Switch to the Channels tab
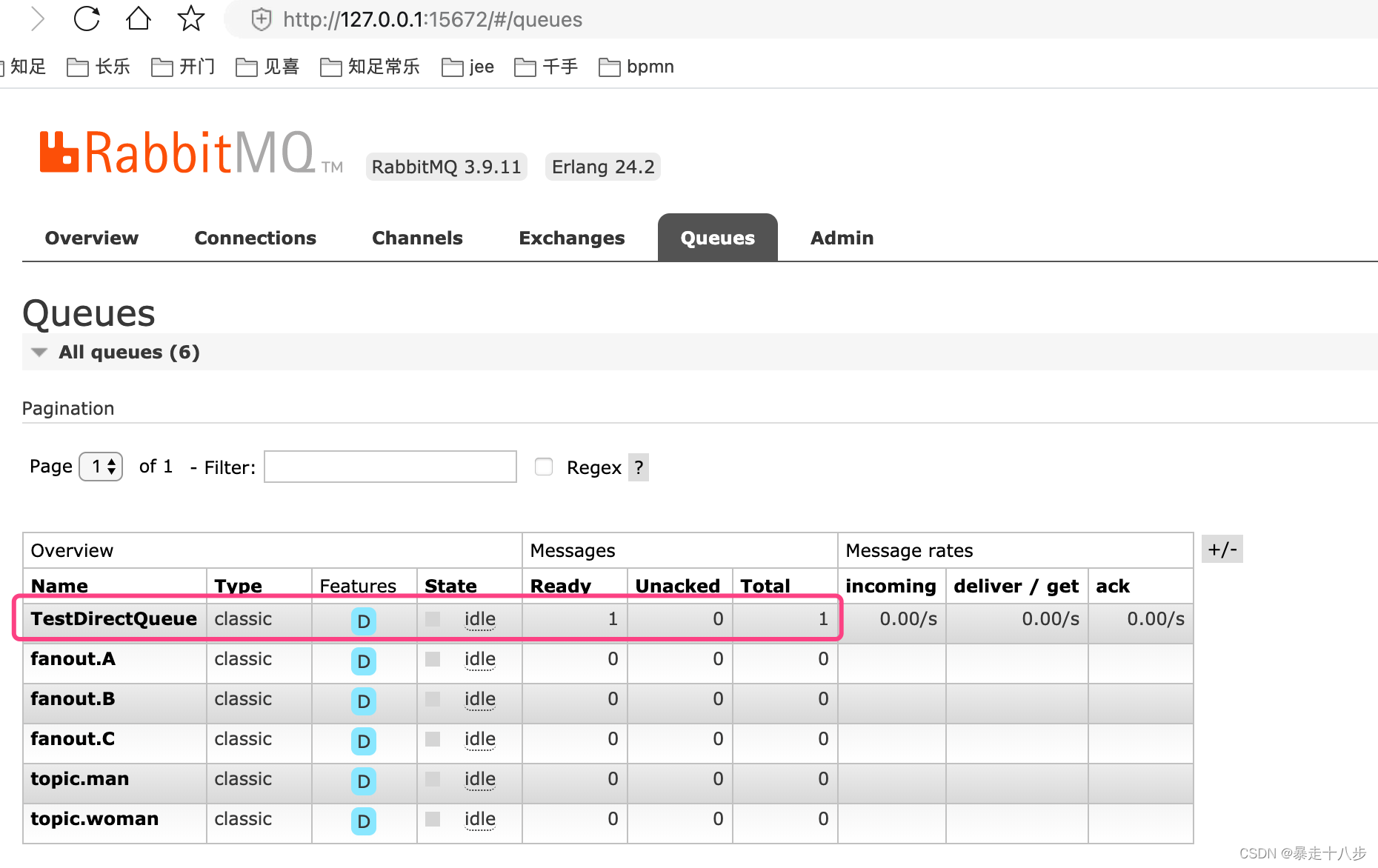Image resolution: width=1378 pixels, height=868 pixels. [x=417, y=238]
